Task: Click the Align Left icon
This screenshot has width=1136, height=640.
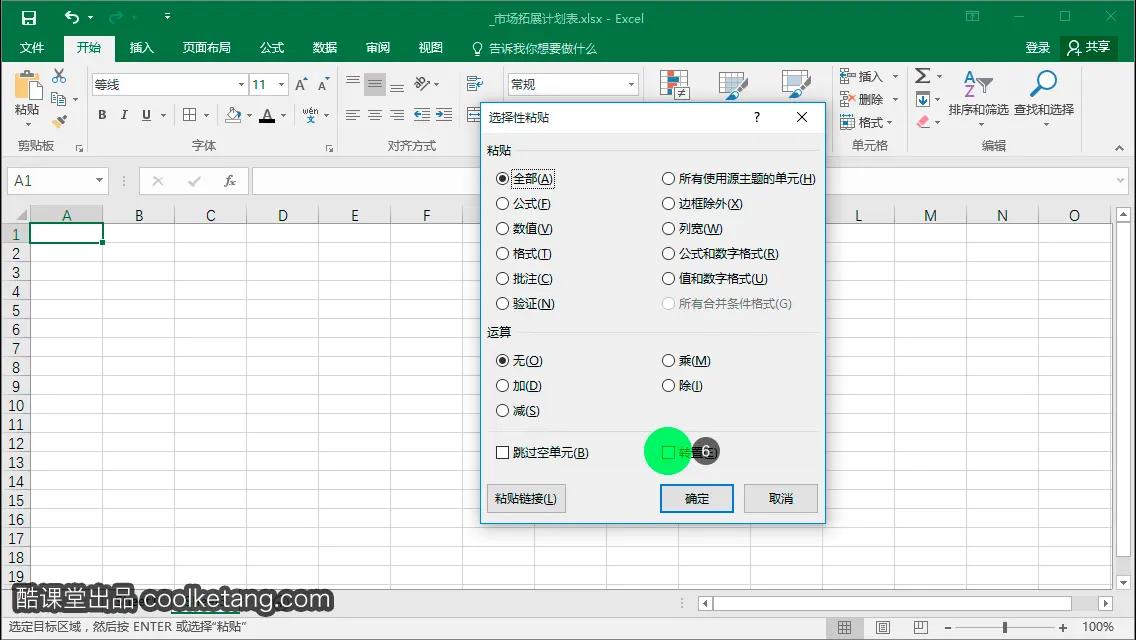Action: pyautogui.click(x=353, y=115)
